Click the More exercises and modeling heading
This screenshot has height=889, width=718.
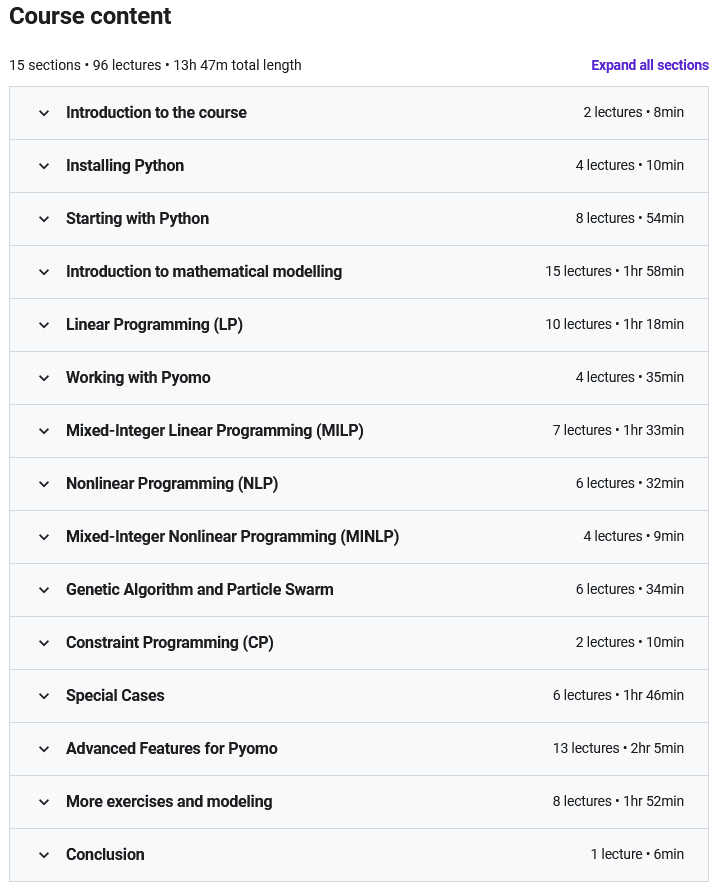(x=169, y=802)
